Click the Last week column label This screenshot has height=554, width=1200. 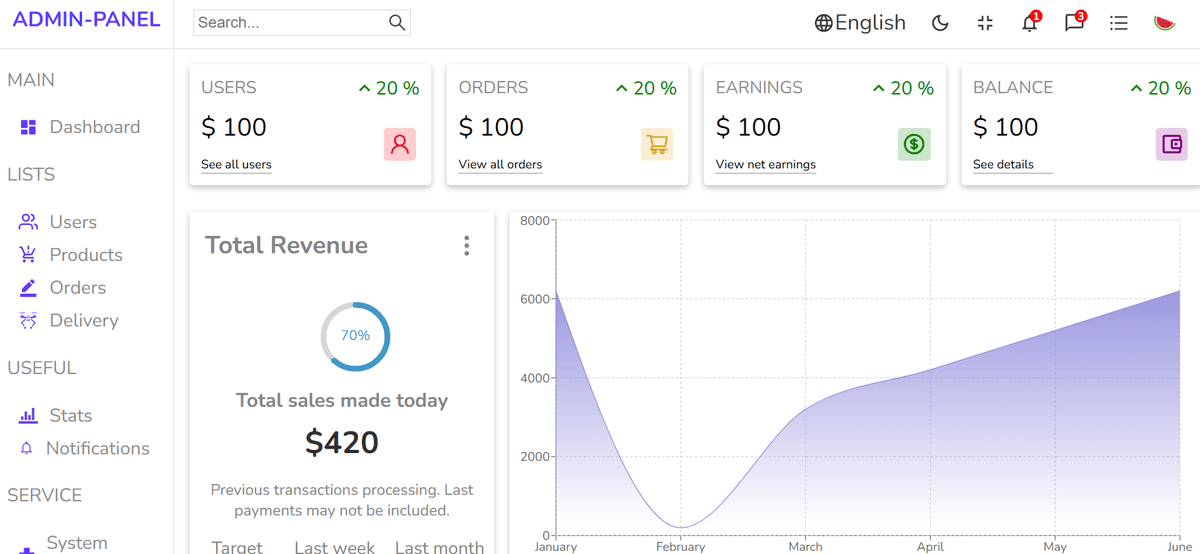point(334,547)
